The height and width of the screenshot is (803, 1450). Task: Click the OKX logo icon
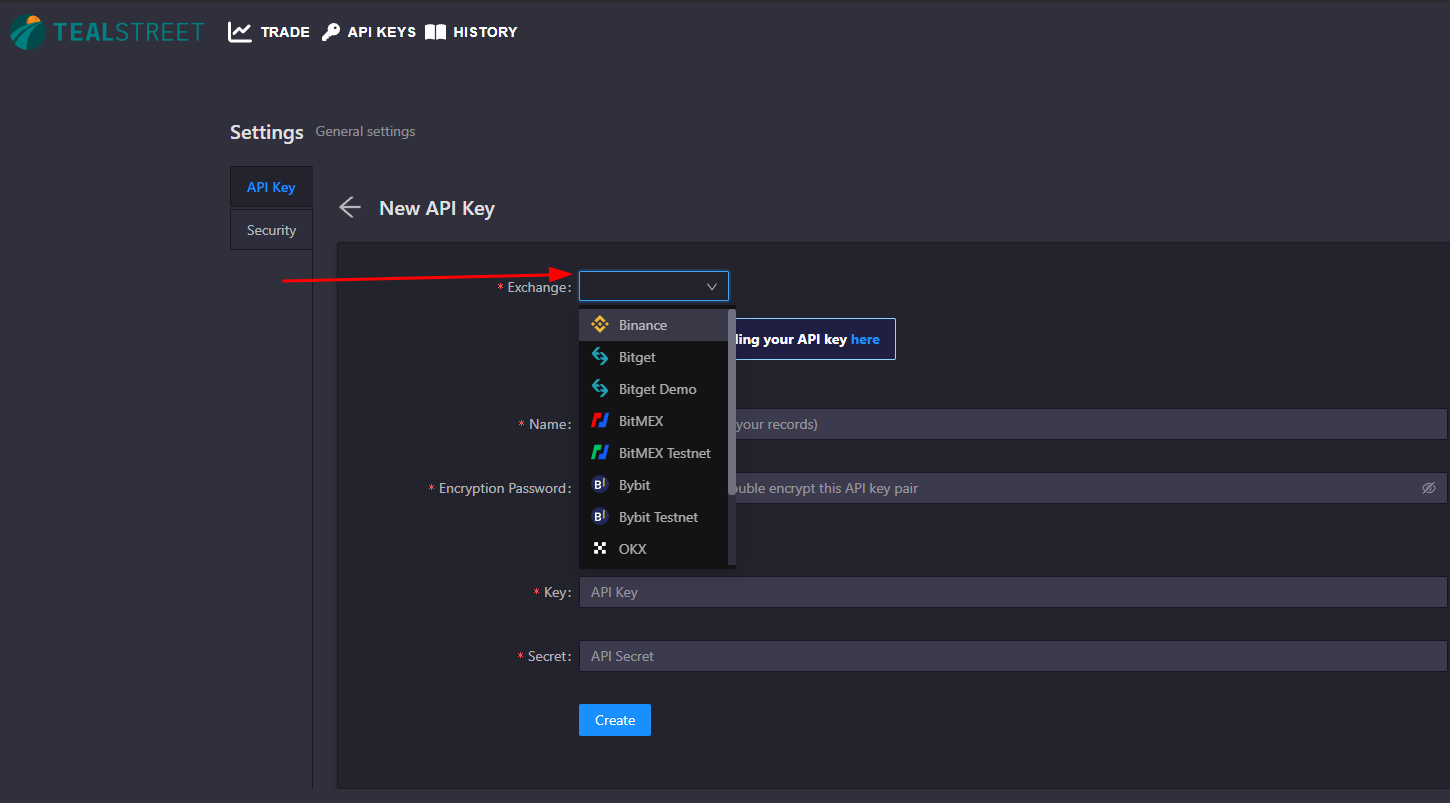pyautogui.click(x=600, y=549)
